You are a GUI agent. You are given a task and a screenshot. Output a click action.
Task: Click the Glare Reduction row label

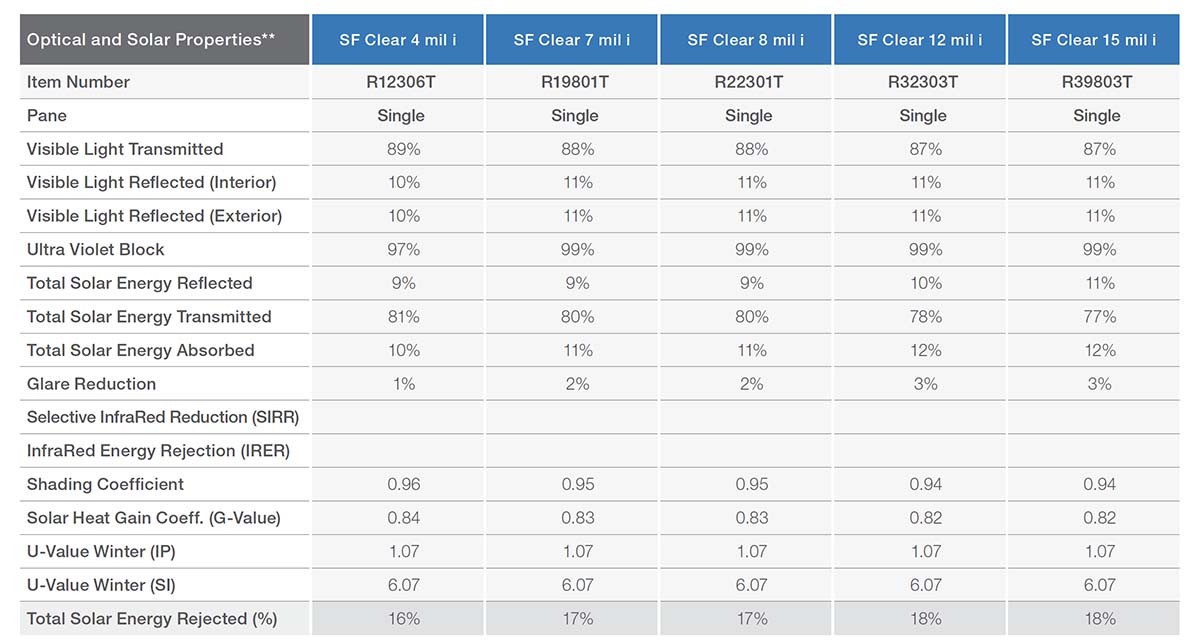pyautogui.click(x=92, y=384)
